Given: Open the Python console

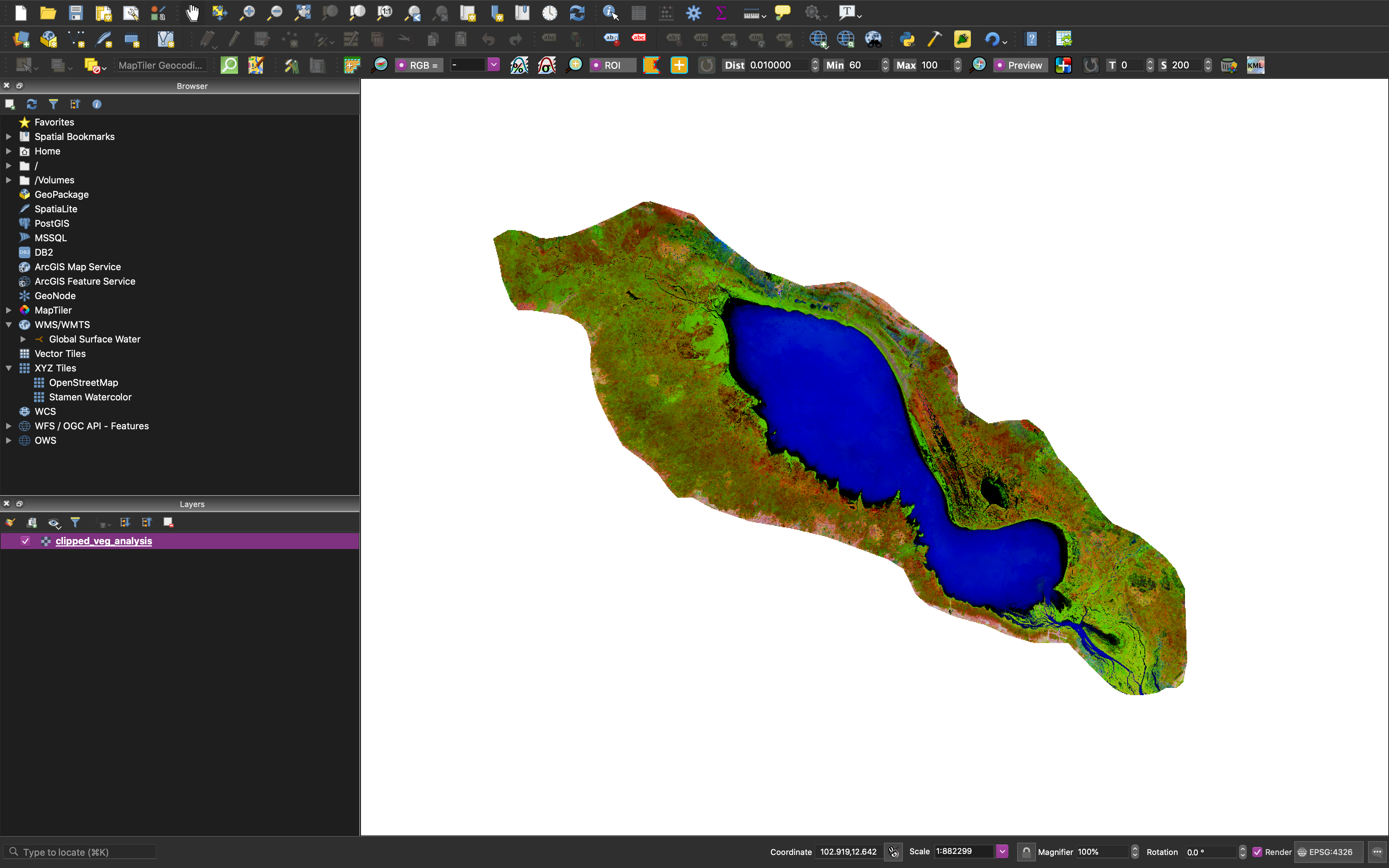Looking at the screenshot, I should tap(907, 39).
